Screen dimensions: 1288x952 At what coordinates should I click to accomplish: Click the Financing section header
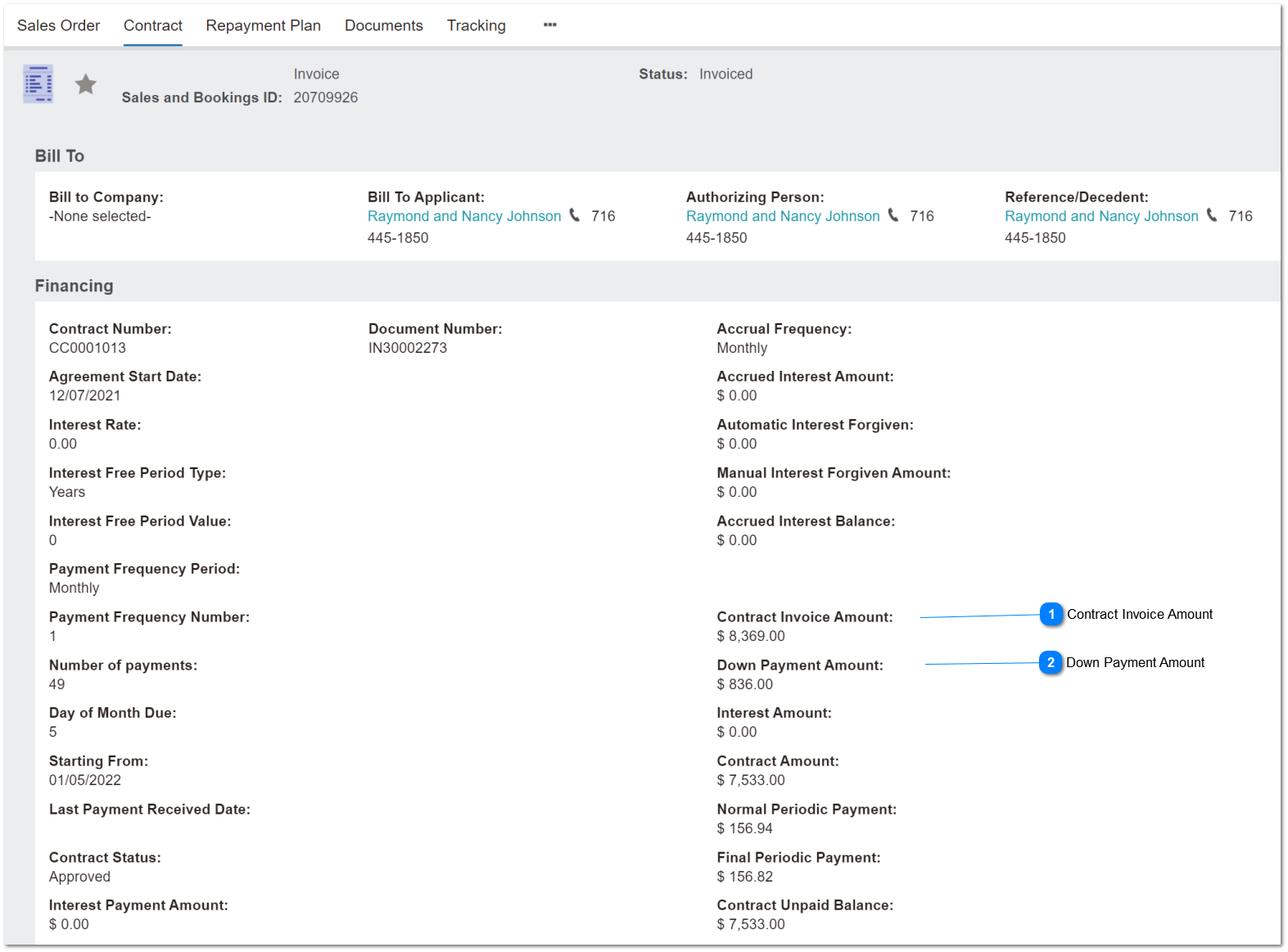75,286
